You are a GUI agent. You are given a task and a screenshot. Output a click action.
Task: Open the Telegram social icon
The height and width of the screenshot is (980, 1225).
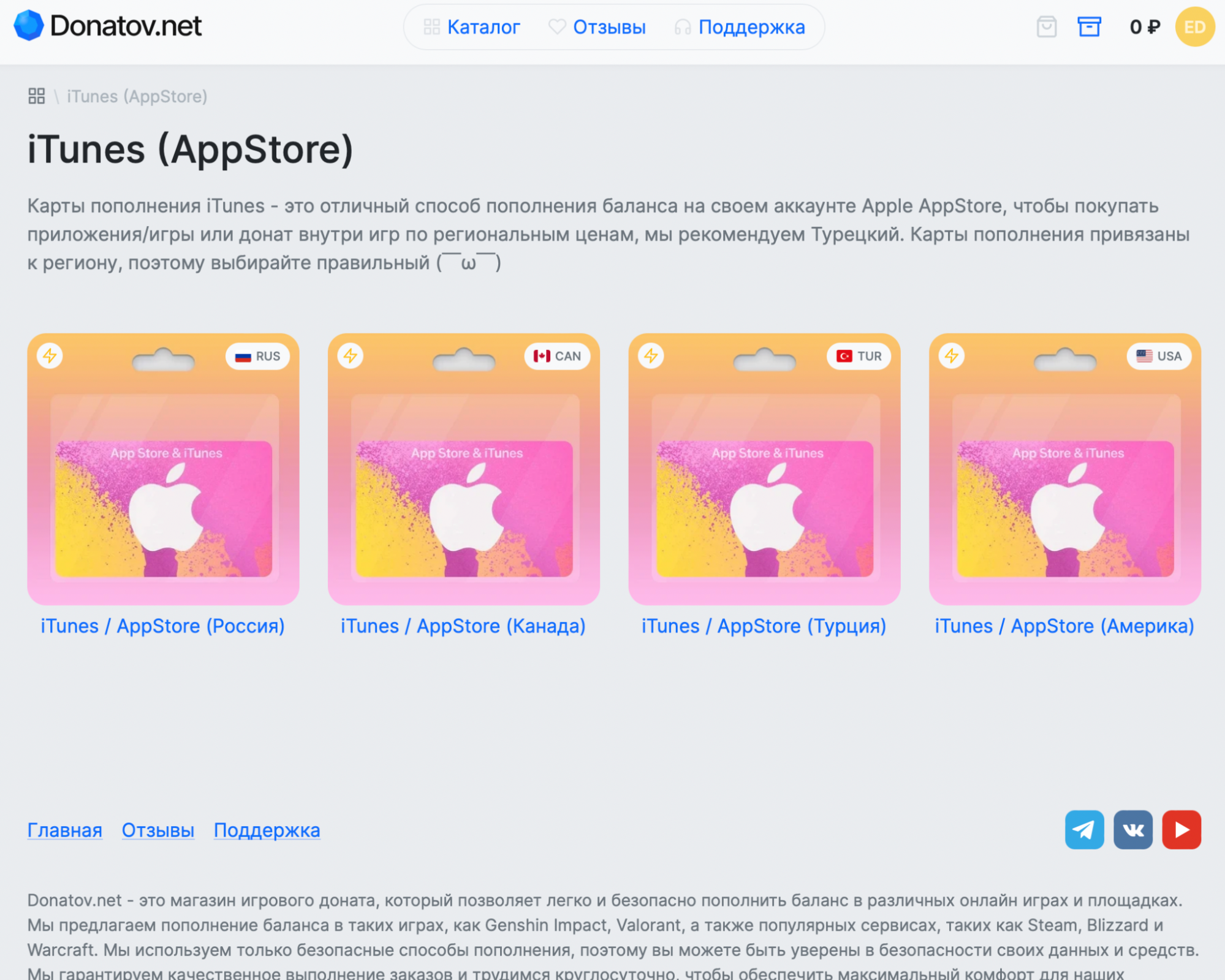pos(1084,830)
